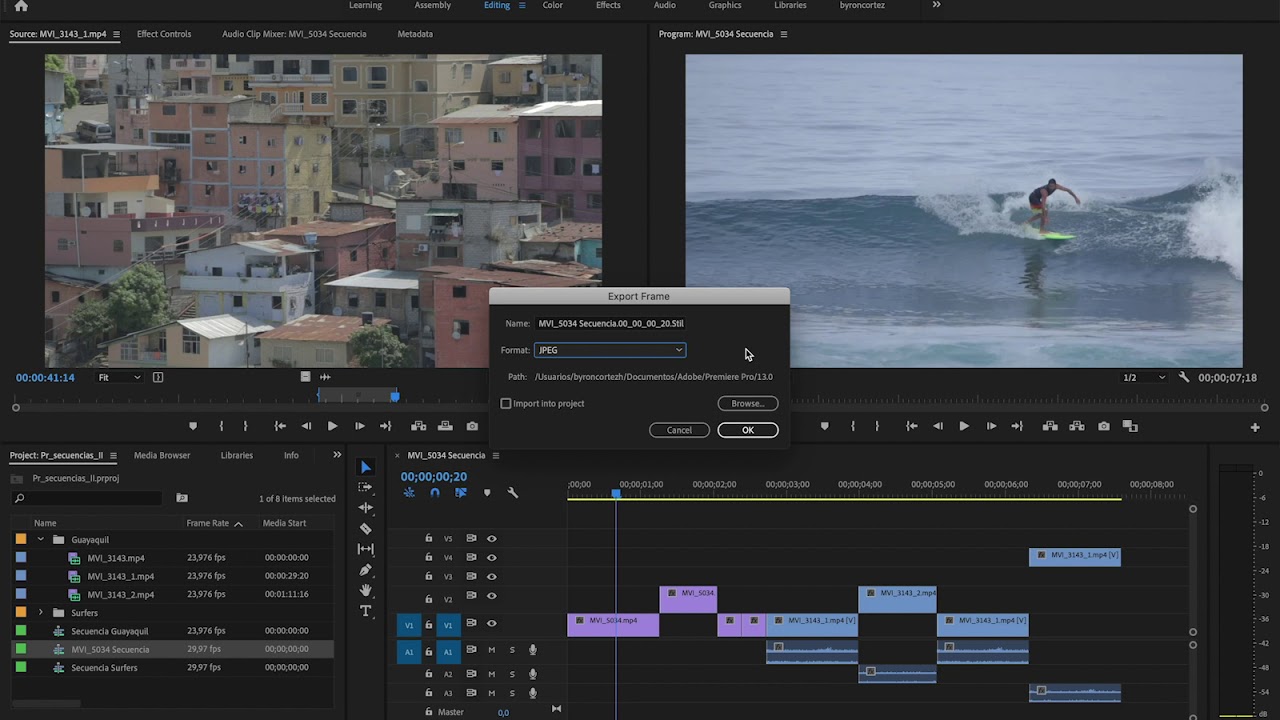The height and width of the screenshot is (720, 1280).
Task: Open Program playback resolution 1/2 dropdown
Action: coord(1144,377)
